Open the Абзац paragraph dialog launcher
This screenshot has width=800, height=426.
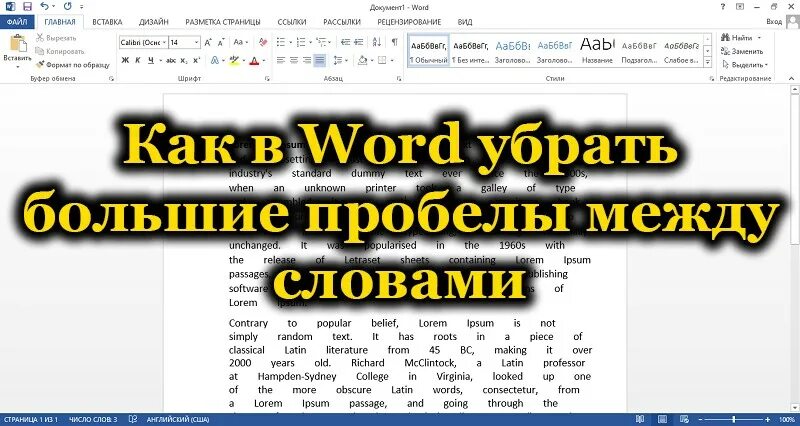pos(399,79)
